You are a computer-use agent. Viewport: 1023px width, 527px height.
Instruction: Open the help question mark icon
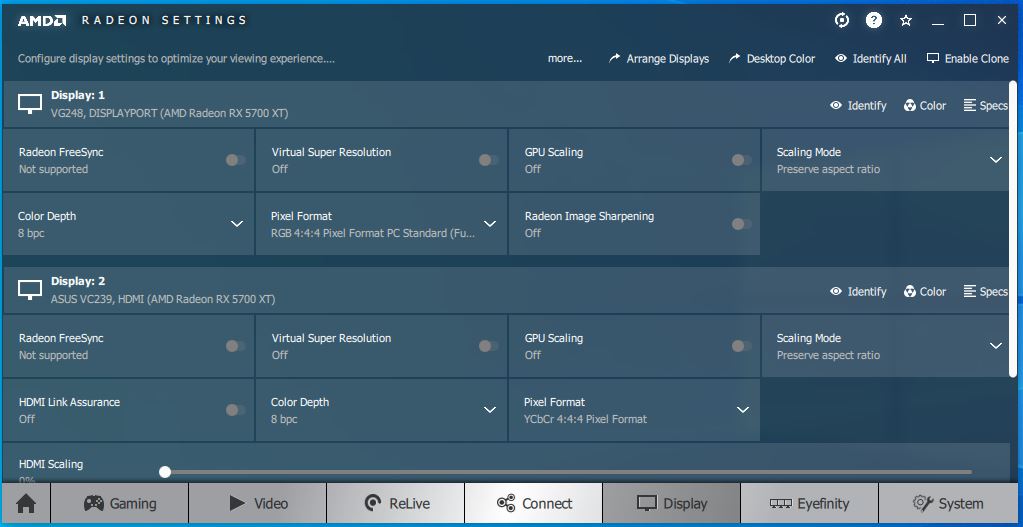pyautogui.click(x=874, y=20)
